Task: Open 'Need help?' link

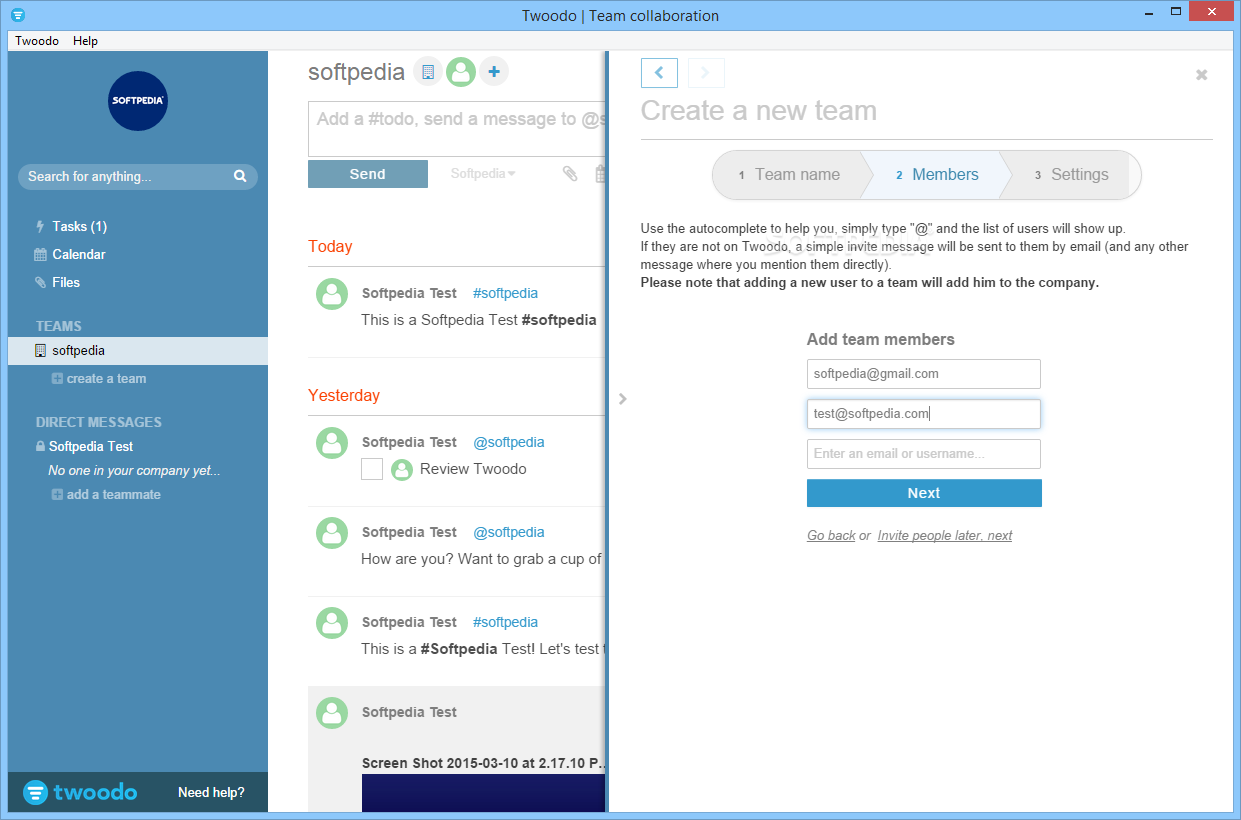Action: click(x=211, y=792)
